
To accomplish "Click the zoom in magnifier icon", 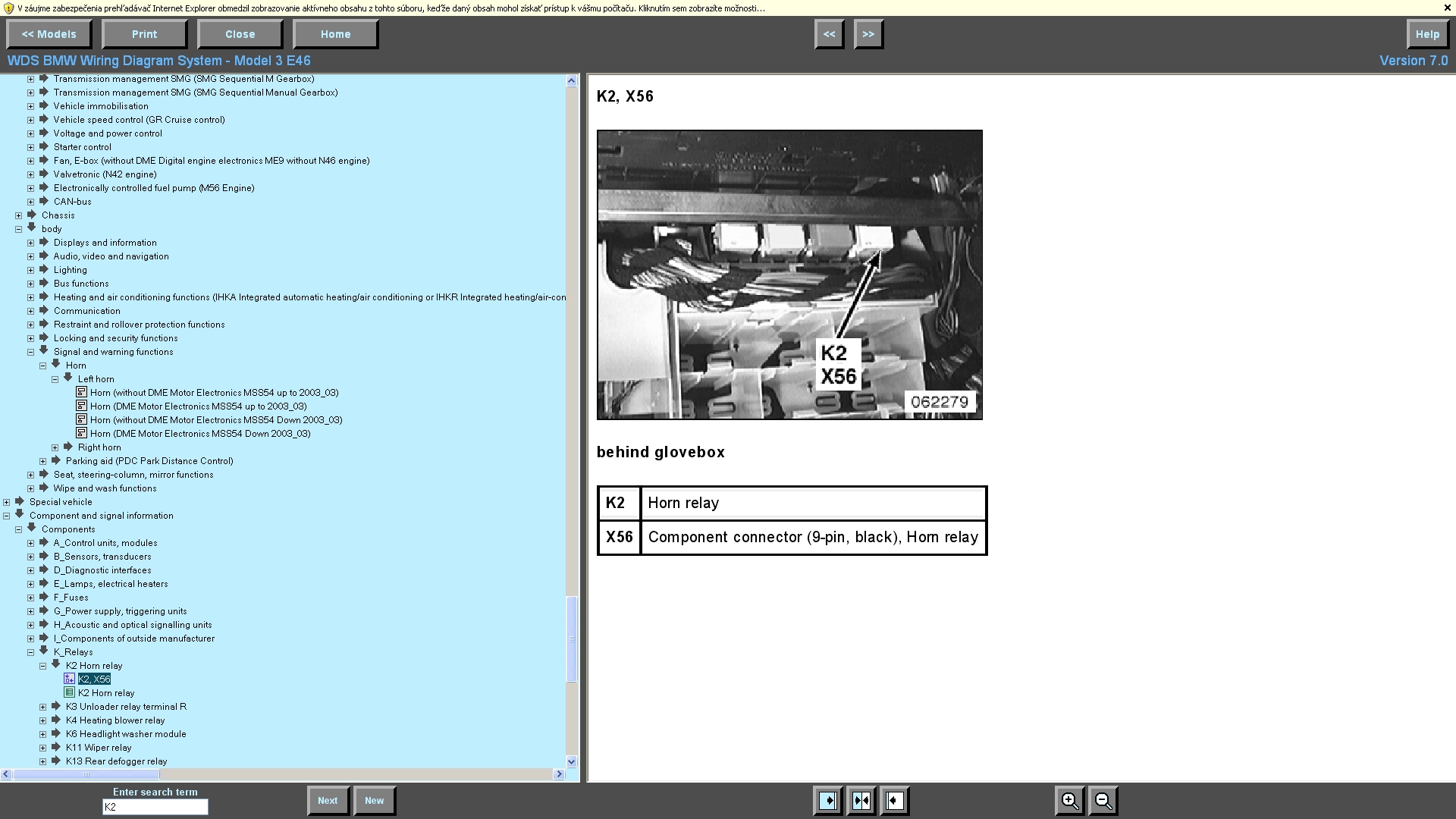I will pyautogui.click(x=1069, y=801).
